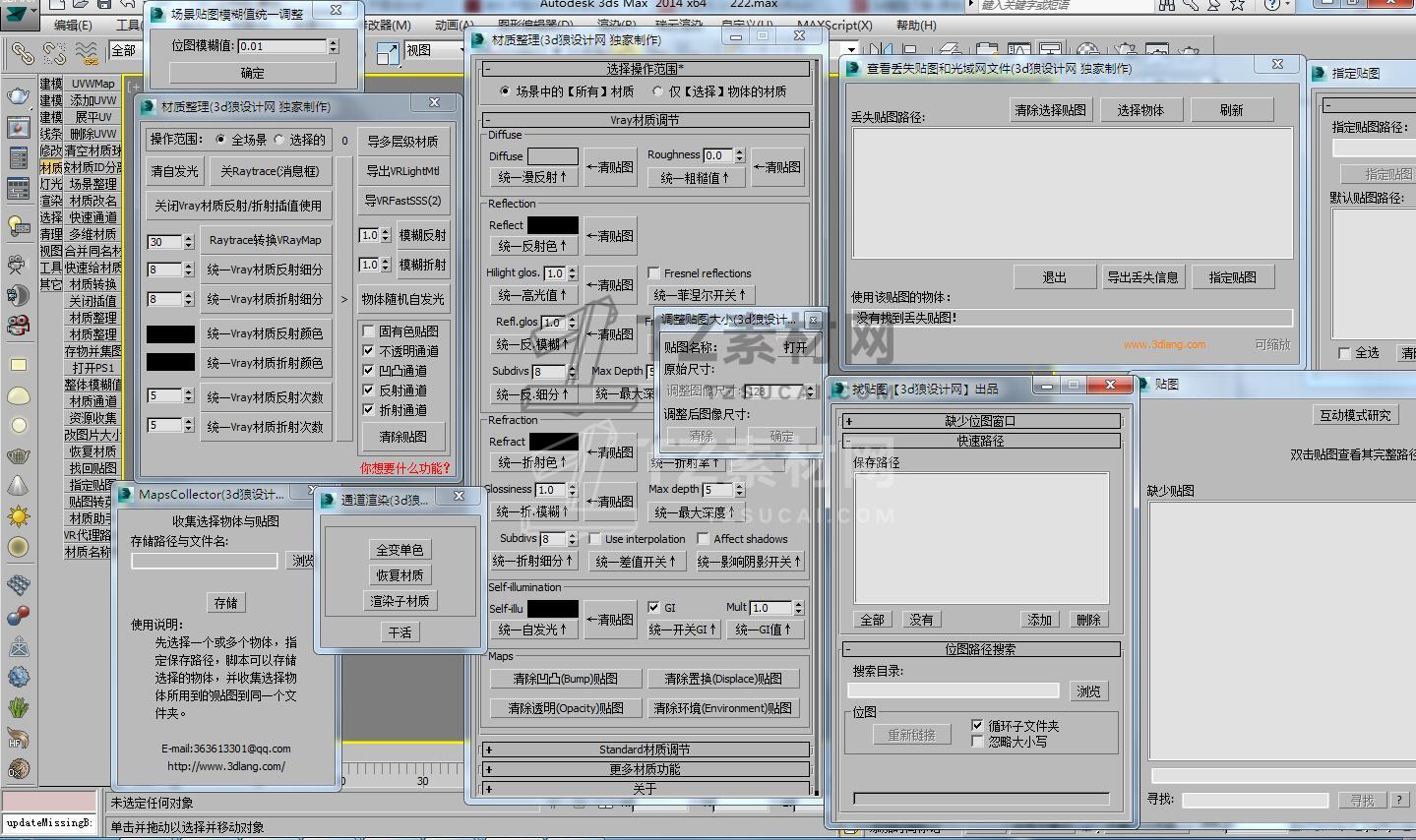Select the link tool in main toolbar
The height and width of the screenshot is (840, 1416).
point(22,53)
